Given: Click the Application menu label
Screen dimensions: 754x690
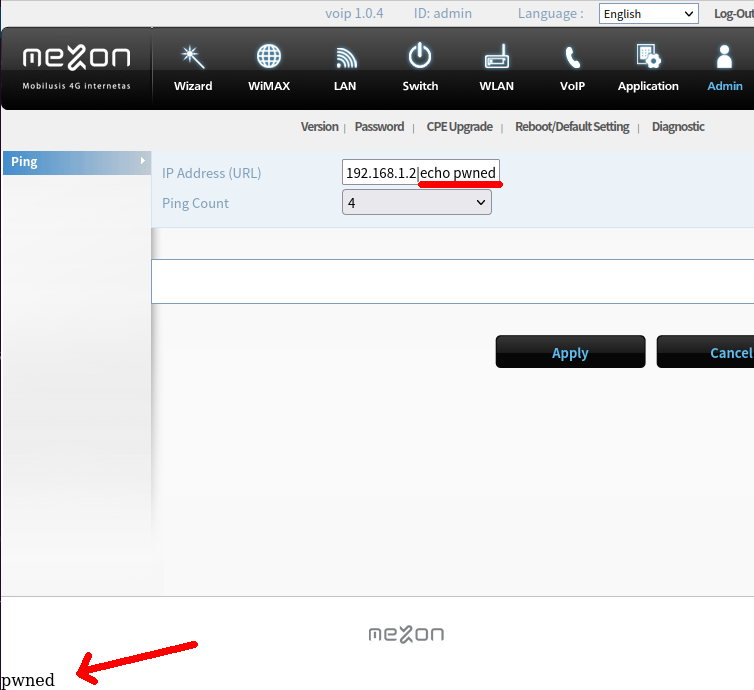Looking at the screenshot, I should (x=648, y=86).
